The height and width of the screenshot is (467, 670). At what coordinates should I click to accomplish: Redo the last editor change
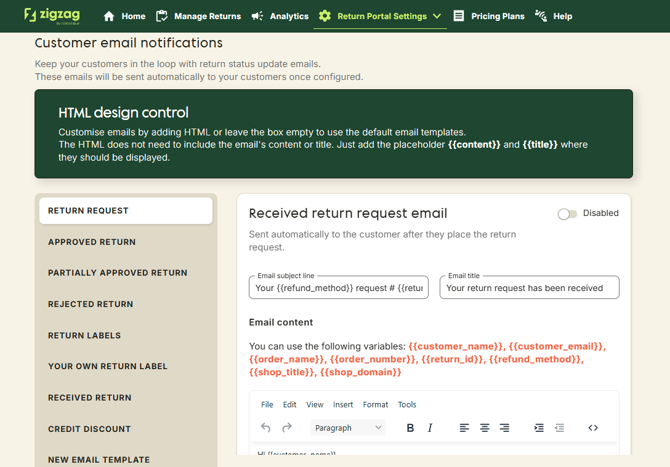287,427
